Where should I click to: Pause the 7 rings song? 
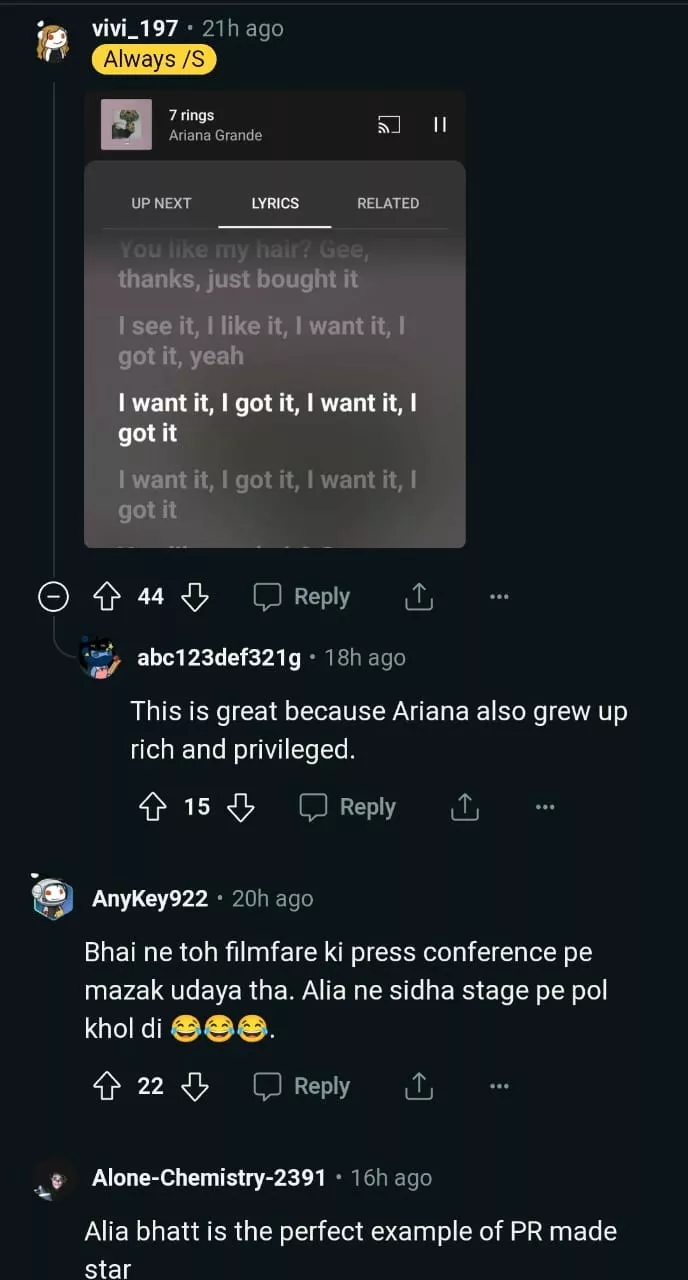tap(439, 125)
